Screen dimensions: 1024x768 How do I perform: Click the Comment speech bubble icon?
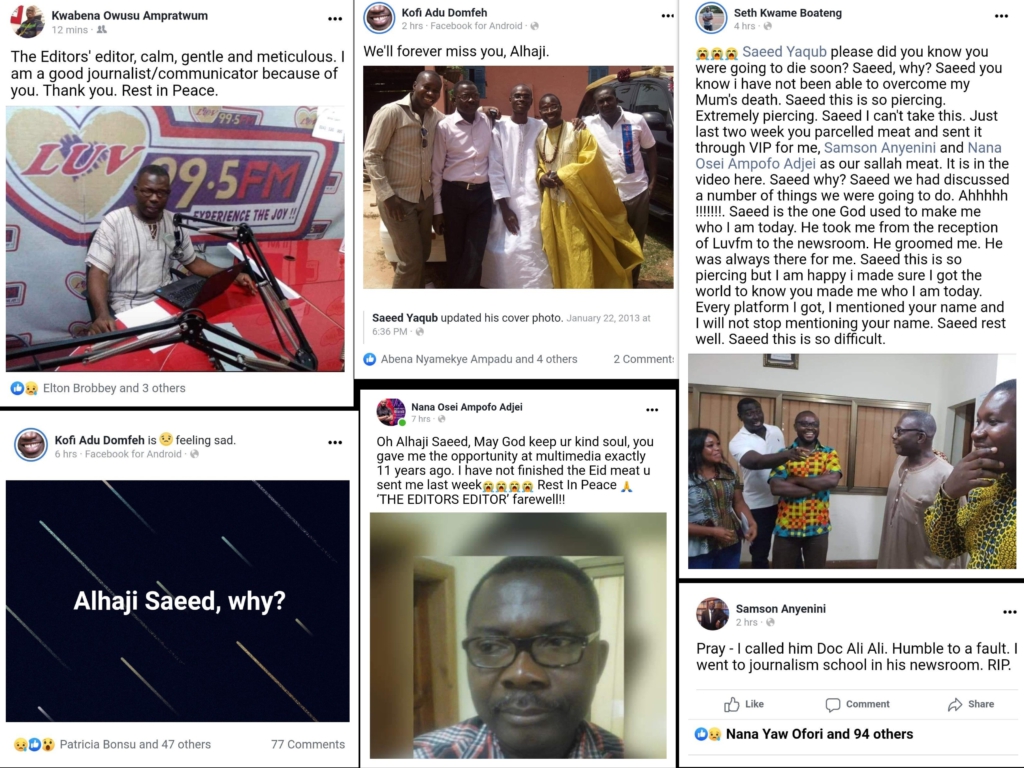(833, 704)
